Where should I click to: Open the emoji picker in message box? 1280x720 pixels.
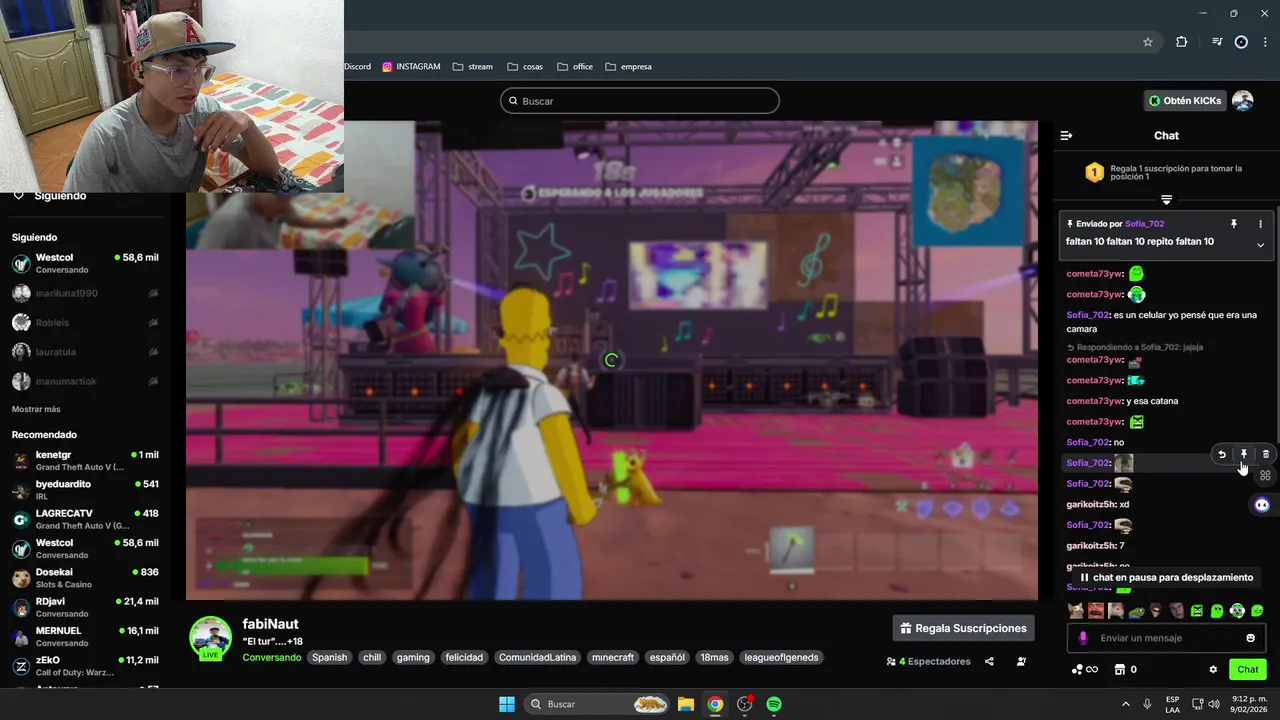coord(1250,638)
